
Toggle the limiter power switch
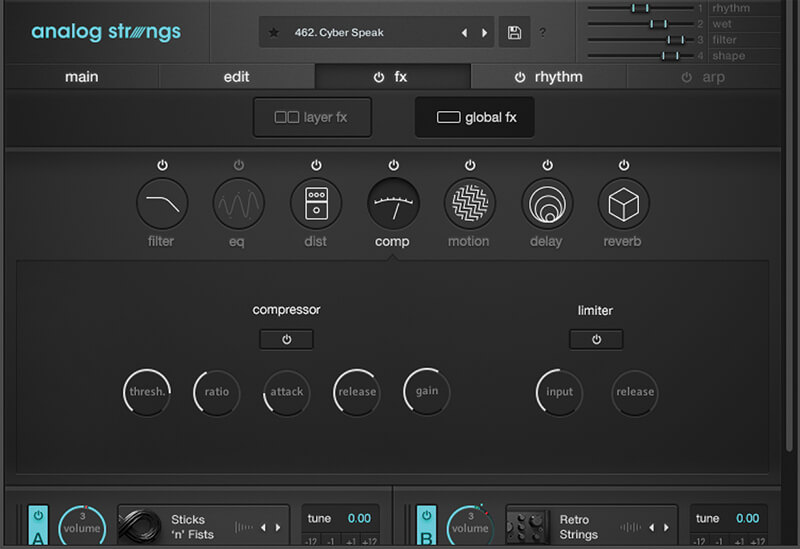pyautogui.click(x=596, y=339)
